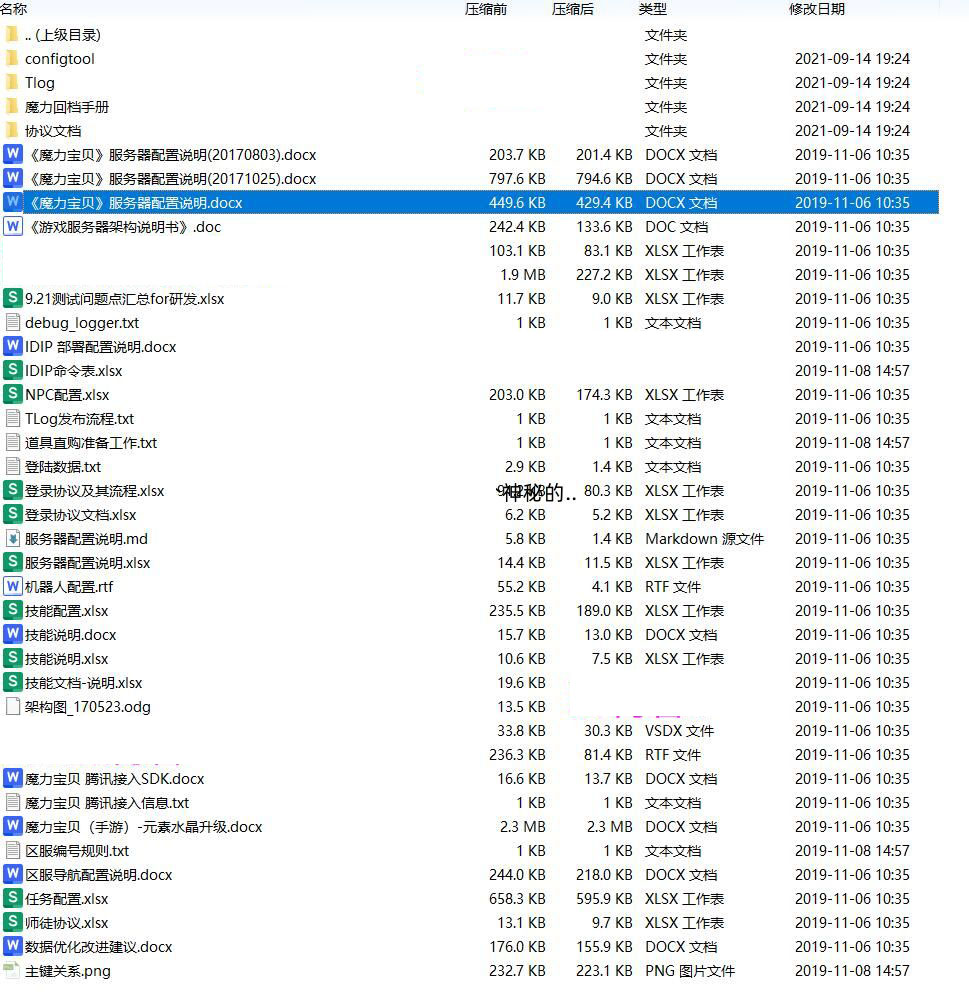Viewport: 969px width, 1006px height.
Task: Click the 33.8 KB VSDX 文件 row
Action: pyautogui.click(x=470, y=731)
